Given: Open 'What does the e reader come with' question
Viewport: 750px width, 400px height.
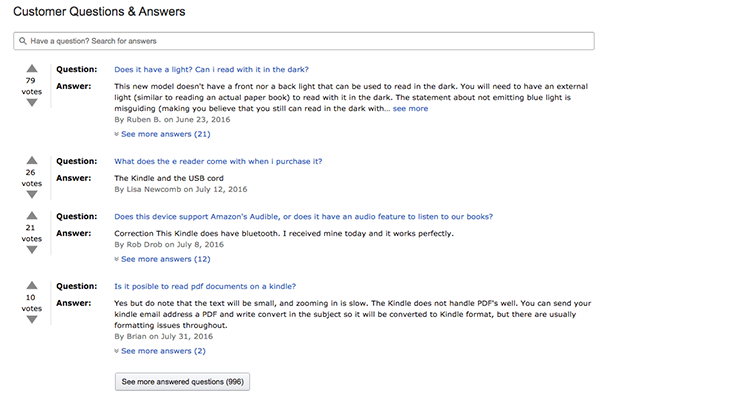Looking at the screenshot, I should tap(218, 161).
